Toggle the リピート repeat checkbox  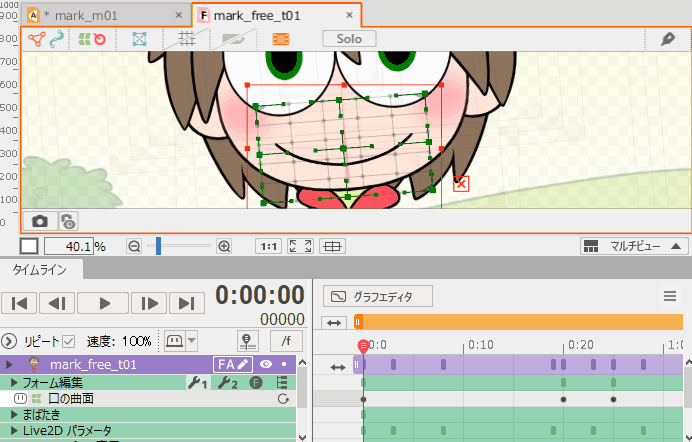click(68, 341)
